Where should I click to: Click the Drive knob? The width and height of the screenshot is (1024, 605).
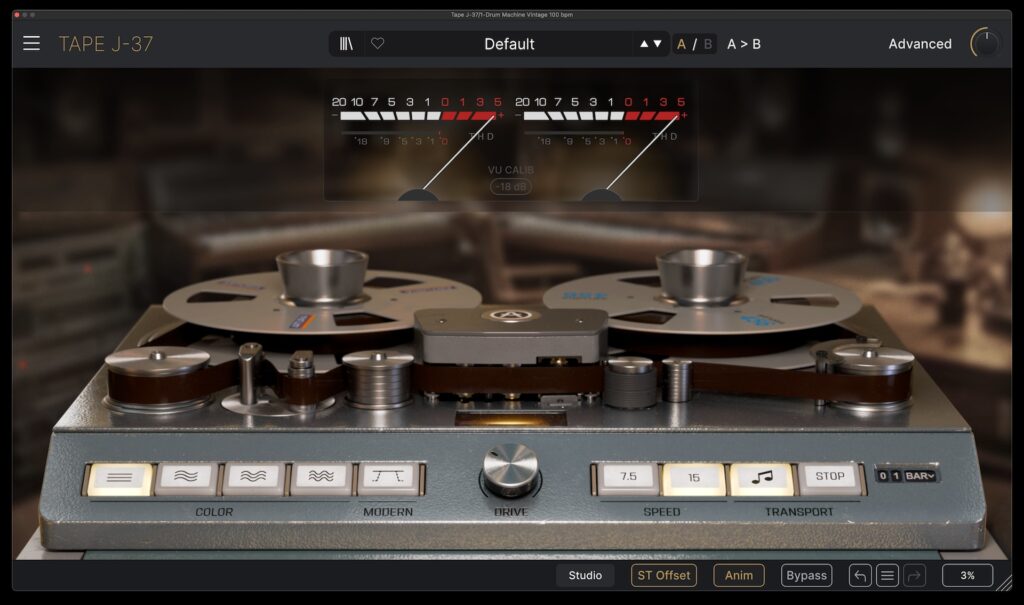(x=510, y=469)
